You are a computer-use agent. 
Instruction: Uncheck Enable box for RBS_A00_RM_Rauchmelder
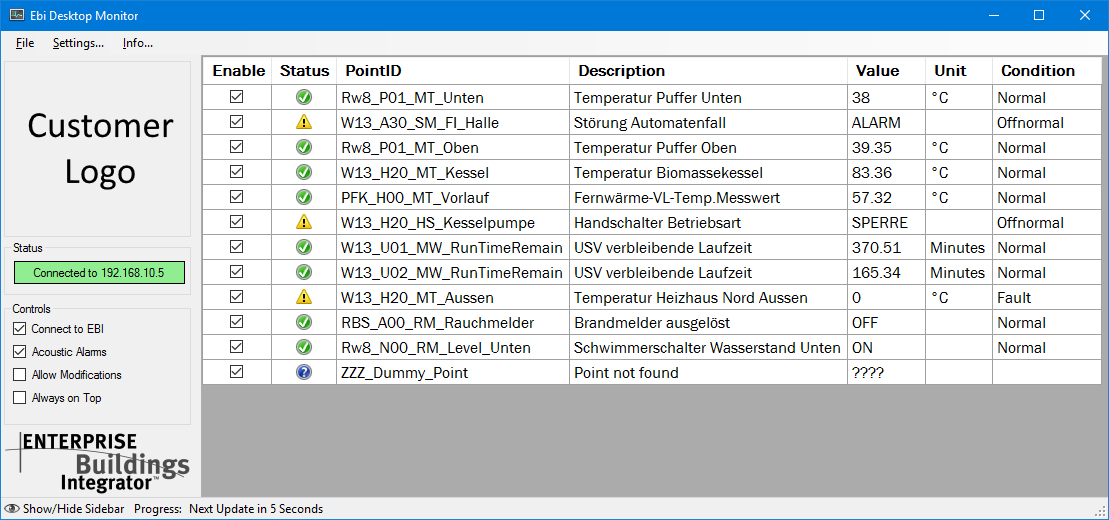tap(237, 322)
